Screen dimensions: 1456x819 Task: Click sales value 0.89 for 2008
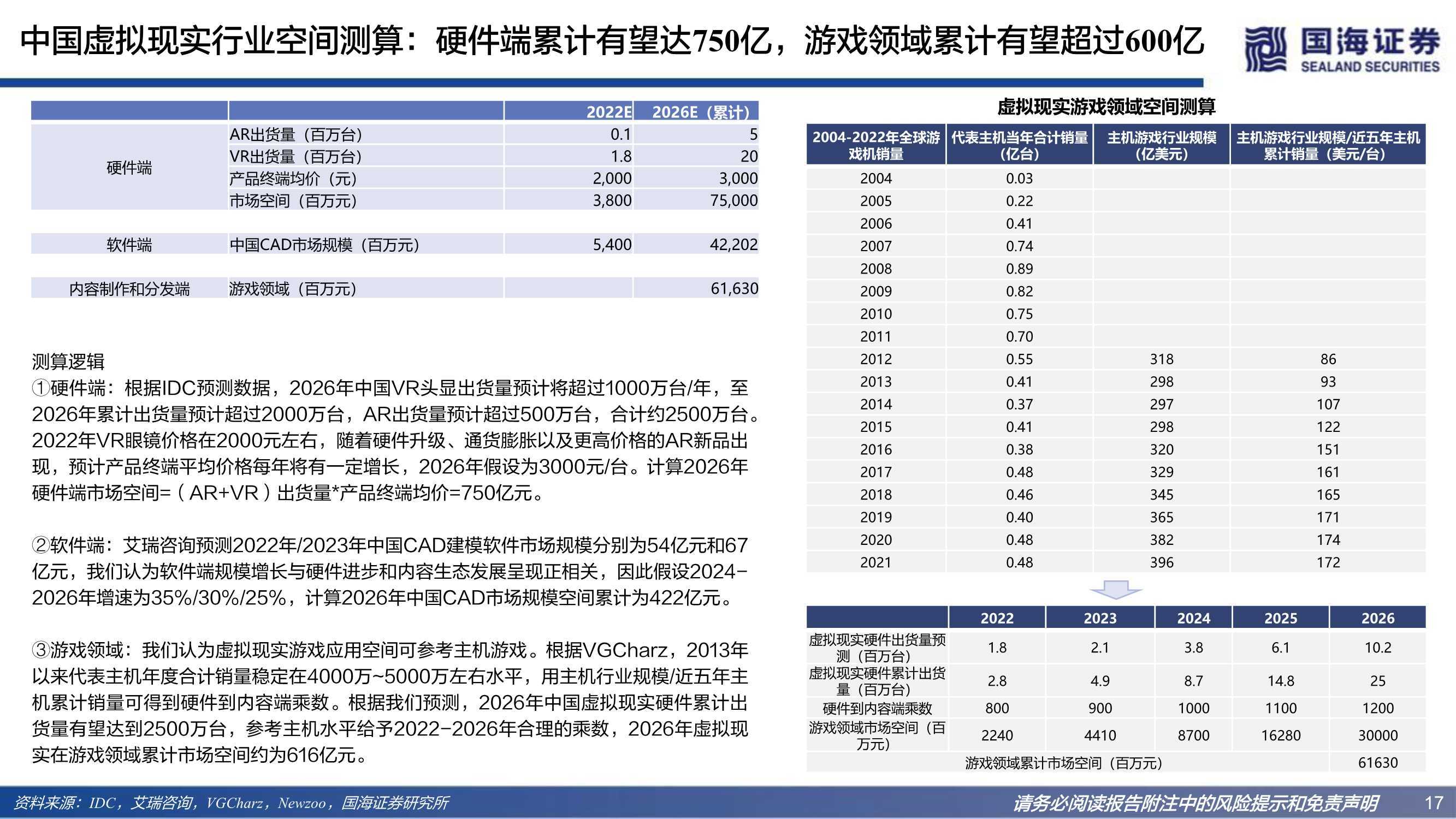[x=1019, y=269]
